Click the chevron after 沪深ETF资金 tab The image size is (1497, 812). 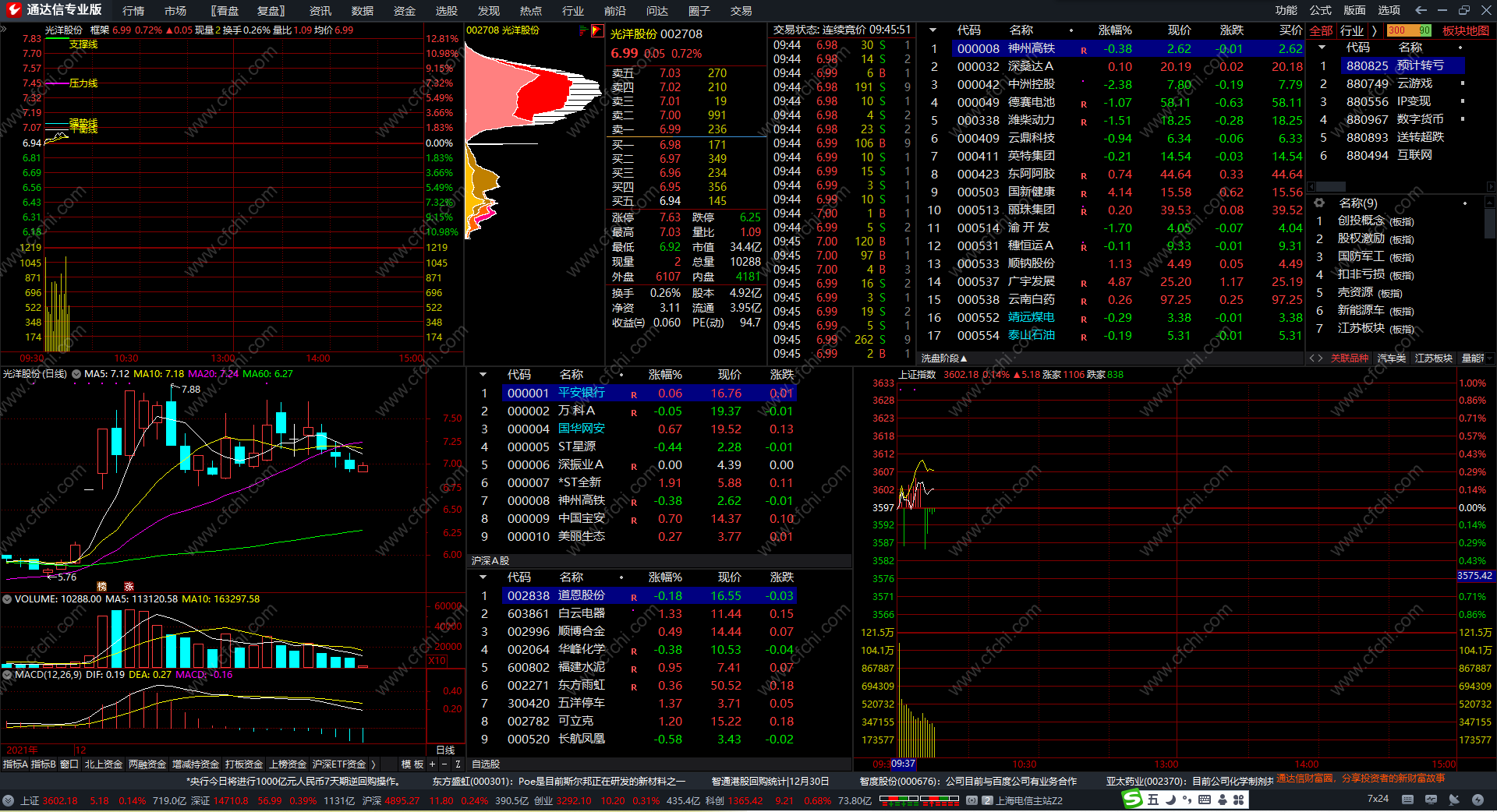(x=373, y=764)
